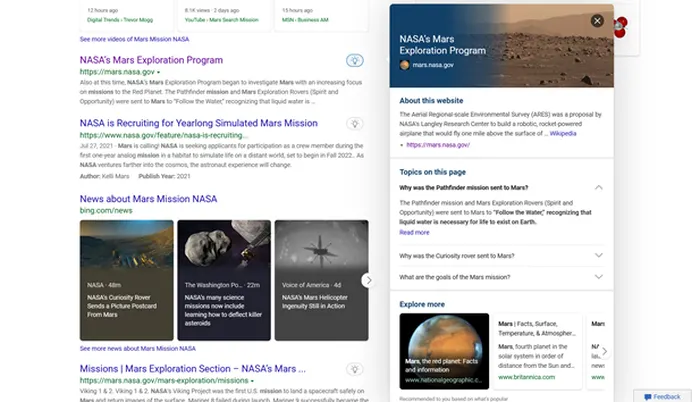Close the NASA's Mars Exploration Program panel

coord(597,21)
